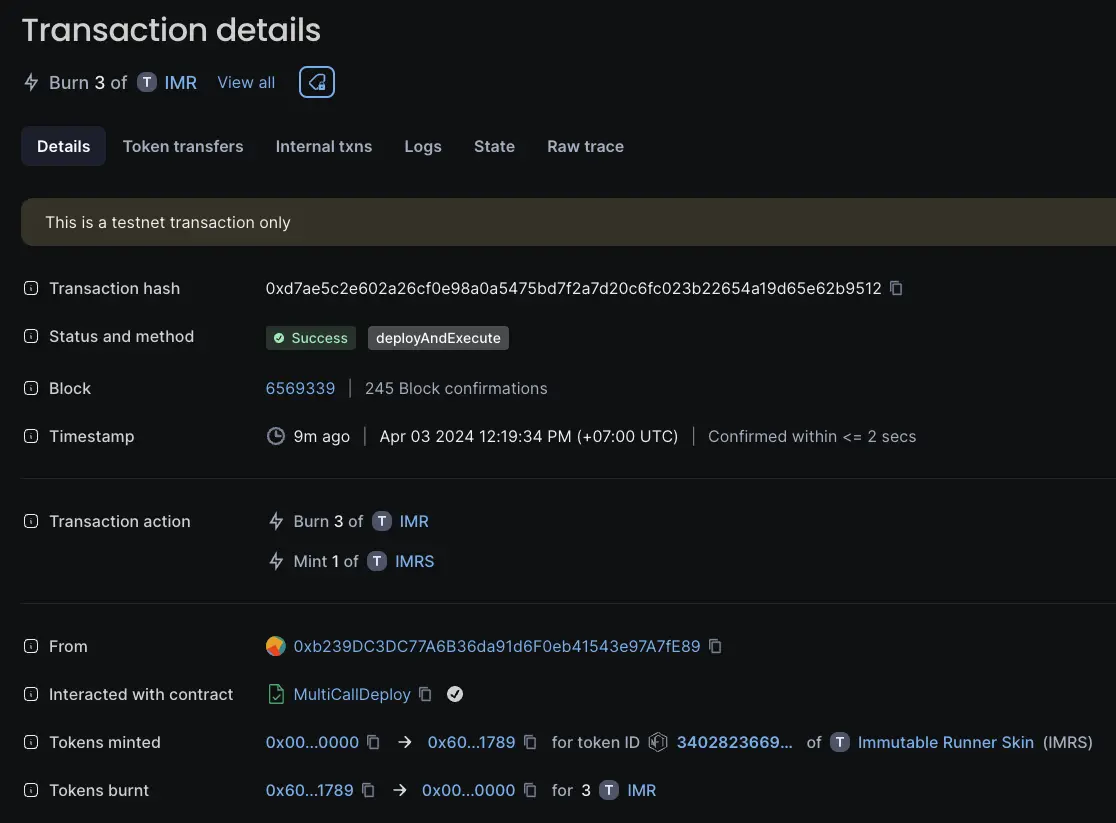This screenshot has width=1116, height=823.
Task: Open block 6569339
Action: point(300,388)
